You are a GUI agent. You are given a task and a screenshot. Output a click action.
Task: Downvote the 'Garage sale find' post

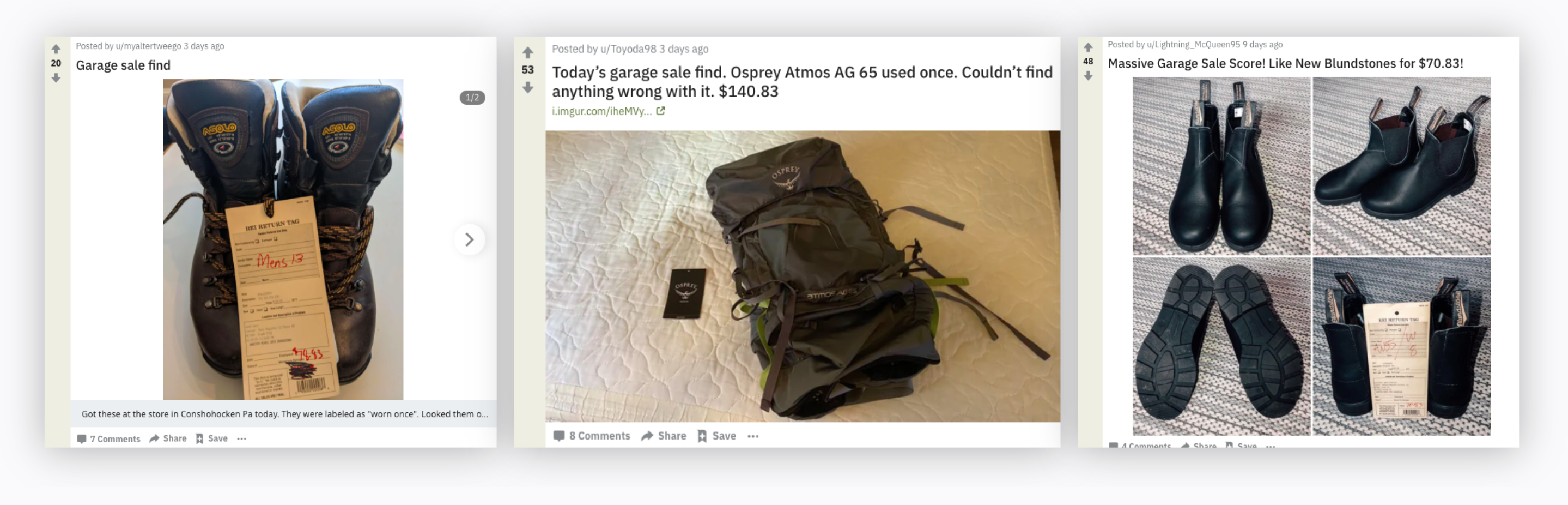point(56,78)
